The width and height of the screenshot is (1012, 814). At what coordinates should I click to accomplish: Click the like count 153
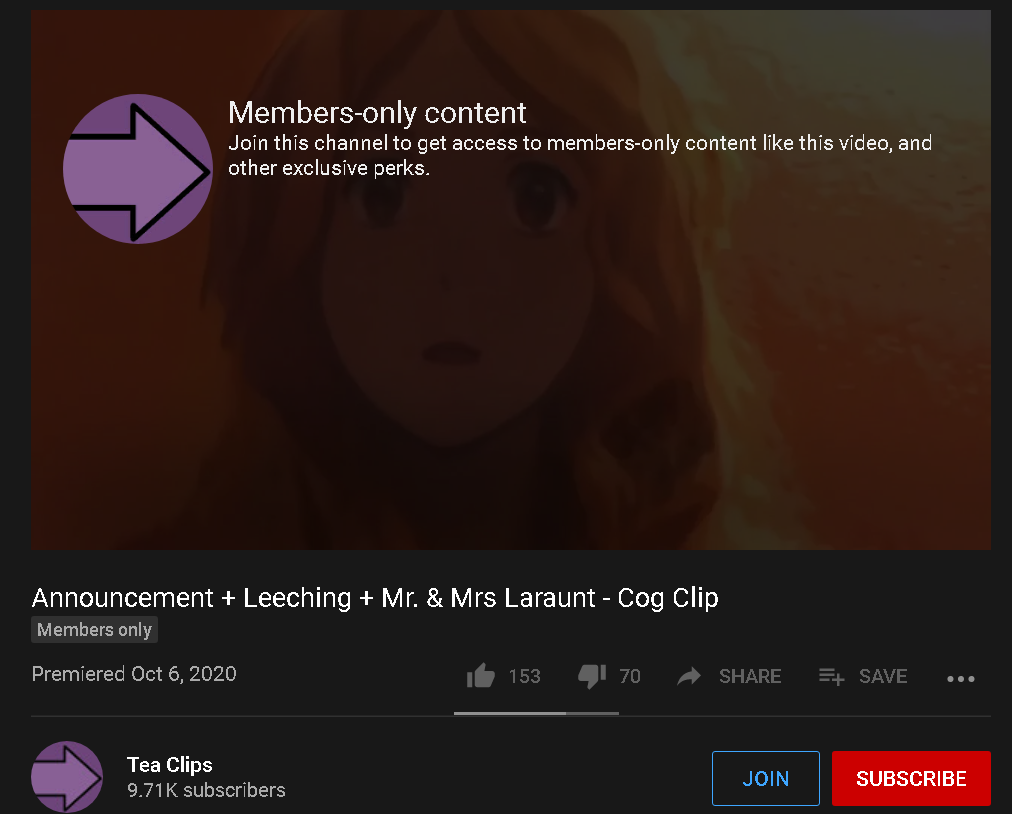pos(524,676)
